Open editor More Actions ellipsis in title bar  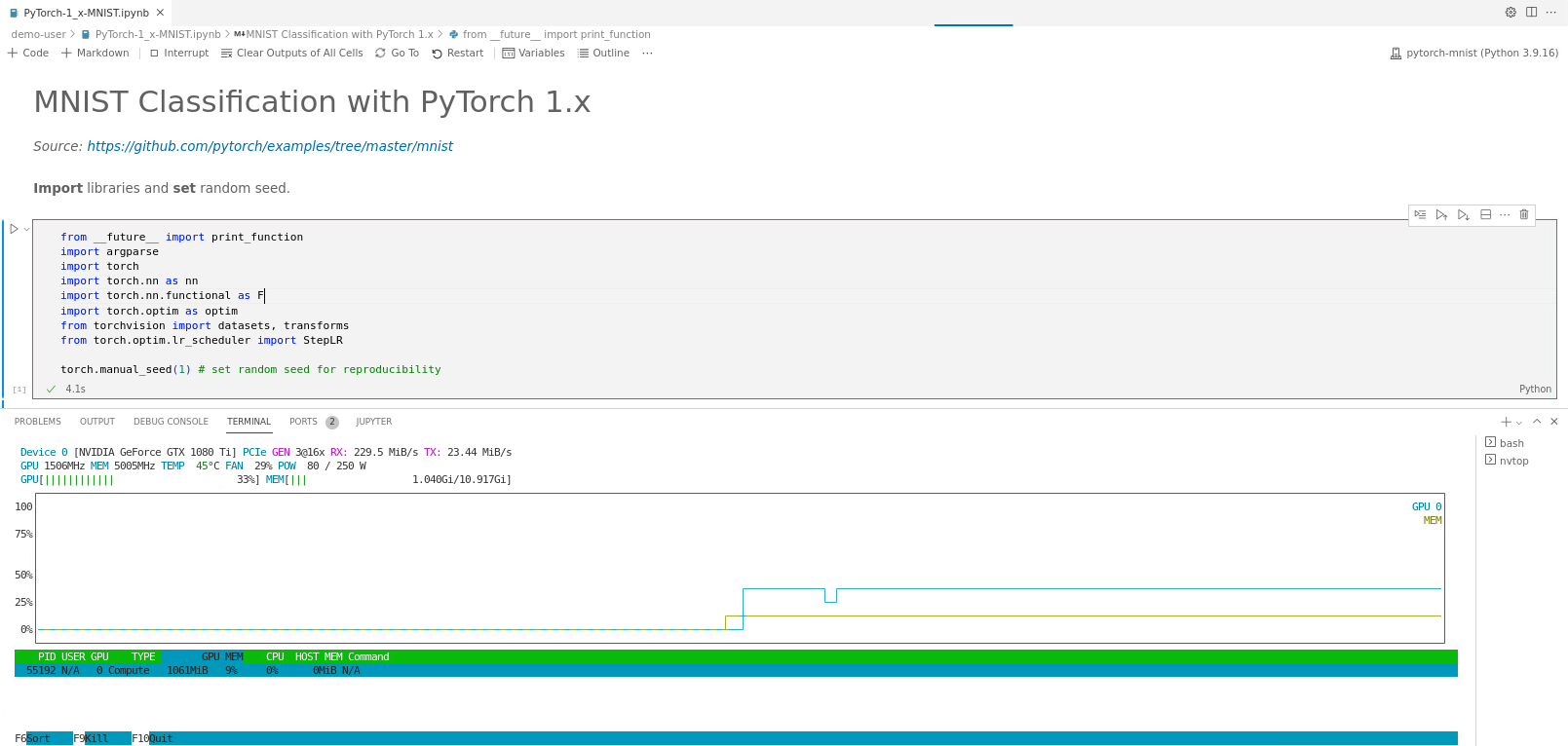click(1551, 13)
